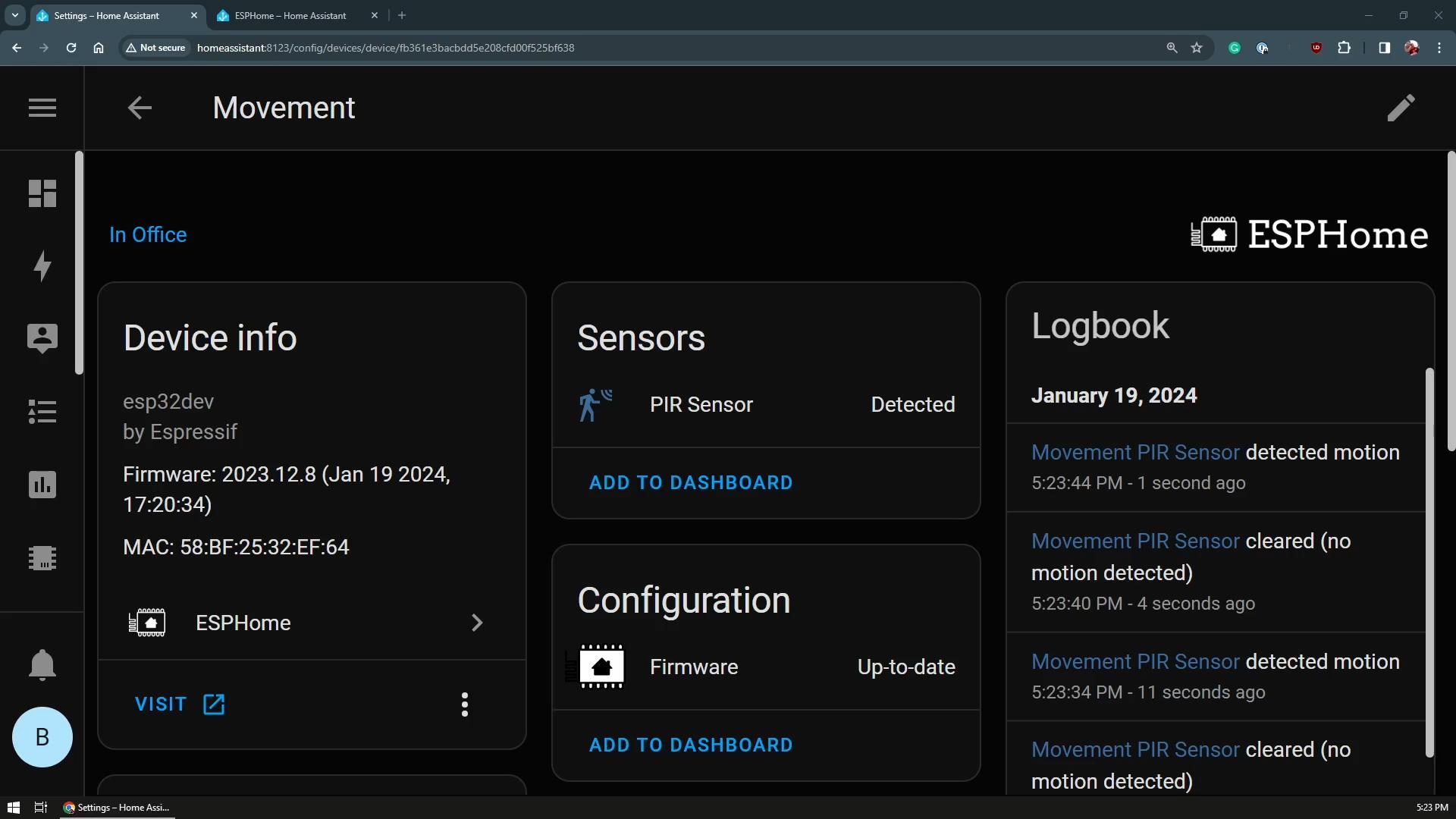
Task: Open Movement PIR Sensor link at 5:23:44 PM
Action: (x=1135, y=453)
